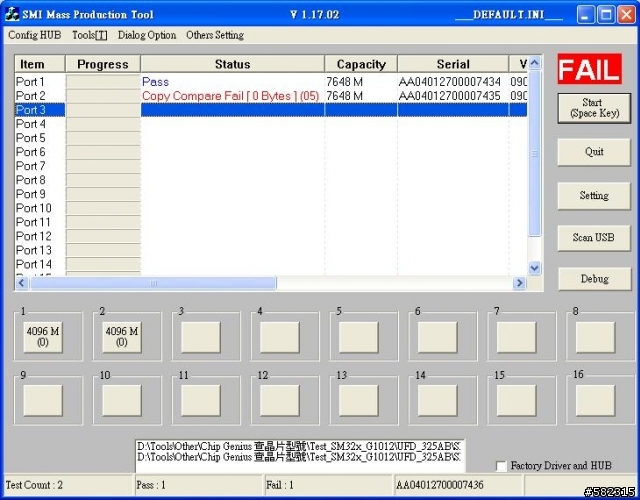Image resolution: width=640 pixels, height=500 pixels.
Task: Enable Factory Driver and HUB checkbox
Action: 501,466
